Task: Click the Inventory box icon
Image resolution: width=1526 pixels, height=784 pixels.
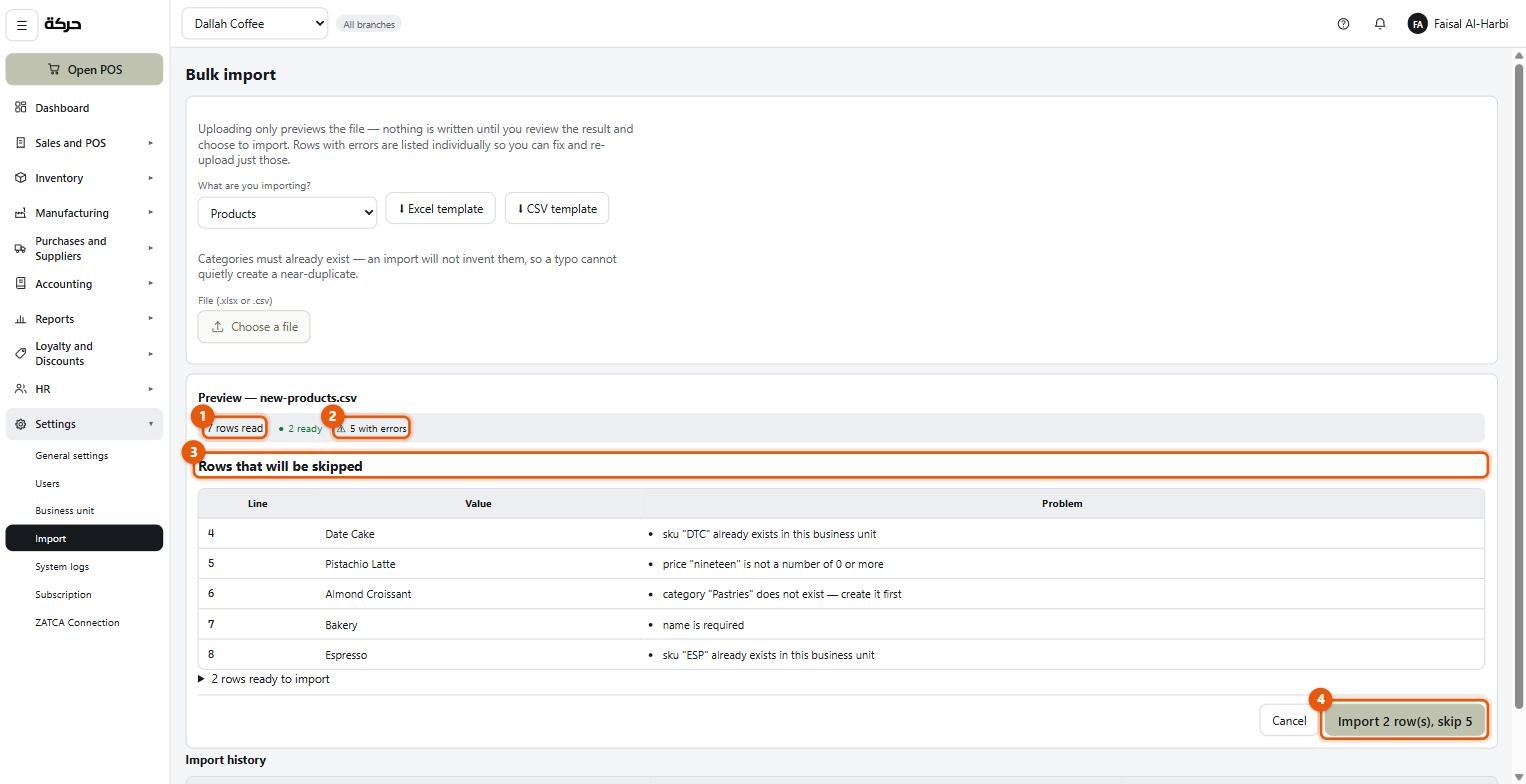Action: pyautogui.click(x=20, y=178)
